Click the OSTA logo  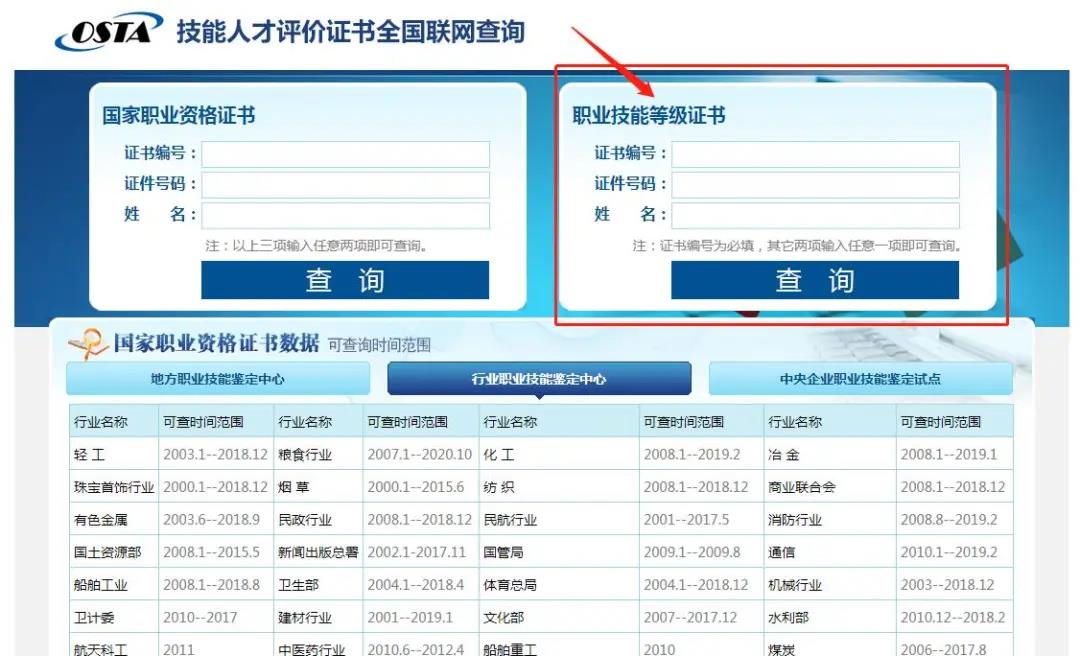point(108,32)
